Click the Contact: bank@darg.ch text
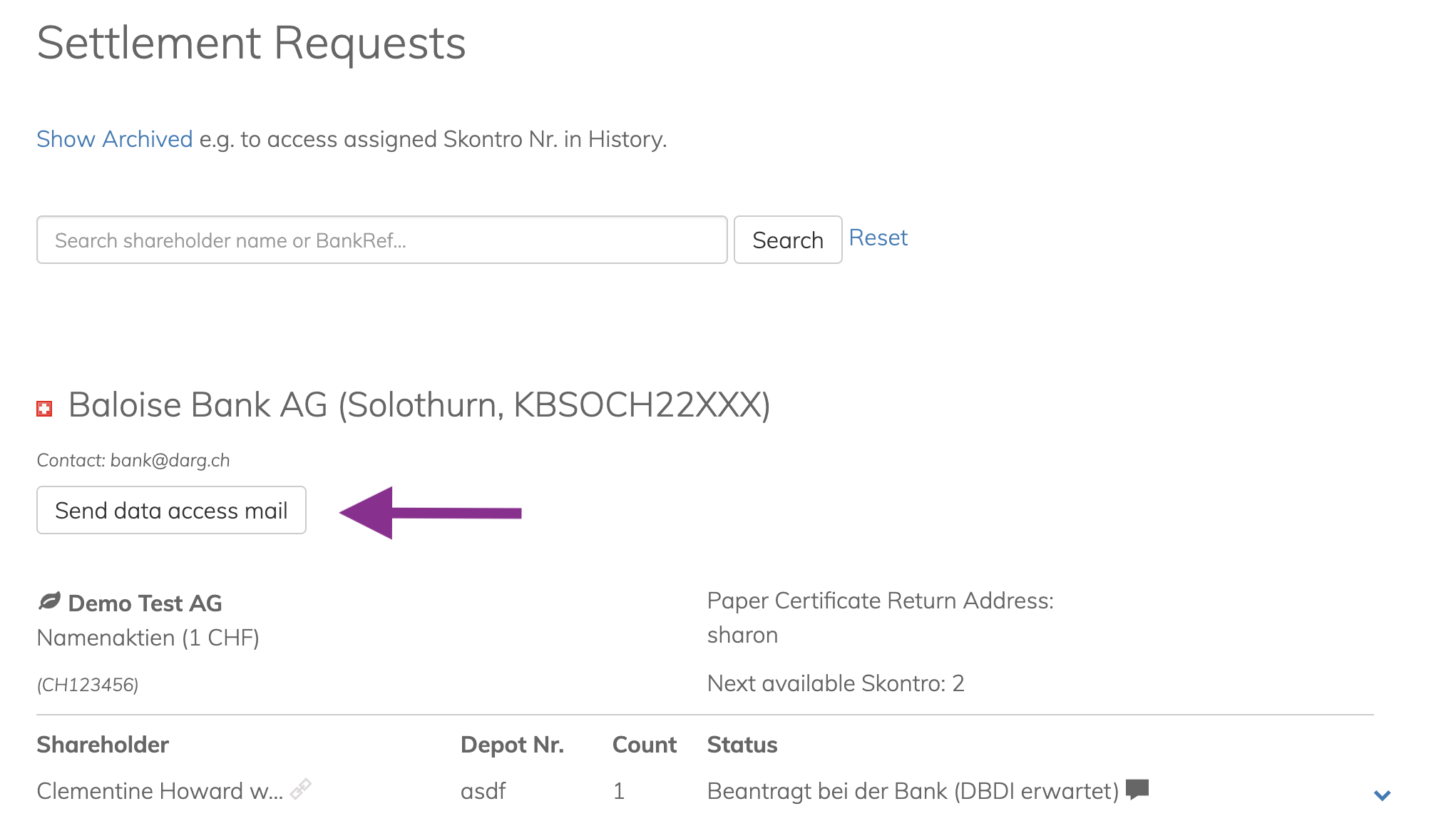 (133, 460)
